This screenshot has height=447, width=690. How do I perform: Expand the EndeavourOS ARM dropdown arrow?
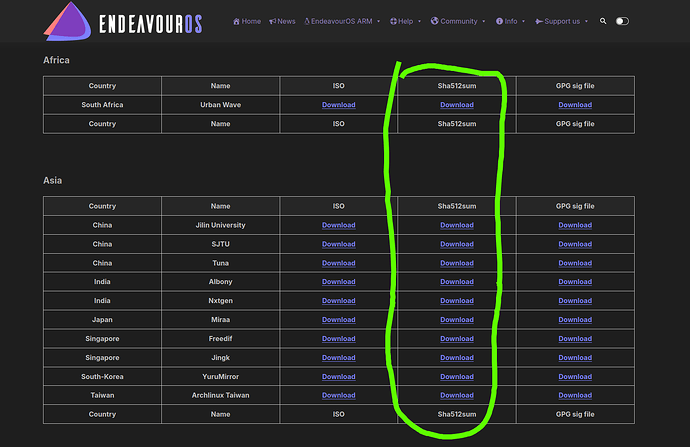378,21
